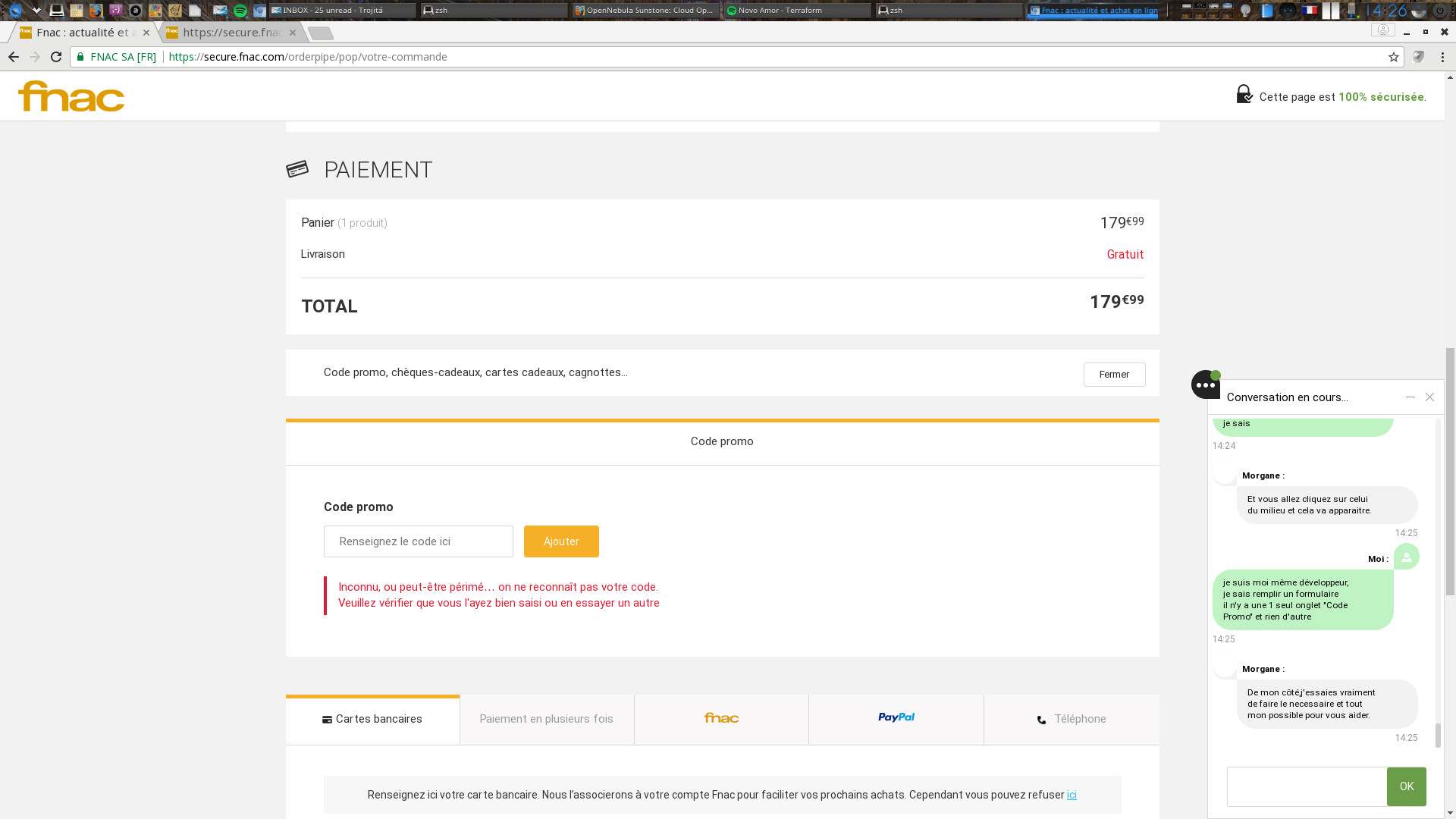Click the shield extension icon in toolbar
The image size is (1456, 819).
pos(1418,57)
